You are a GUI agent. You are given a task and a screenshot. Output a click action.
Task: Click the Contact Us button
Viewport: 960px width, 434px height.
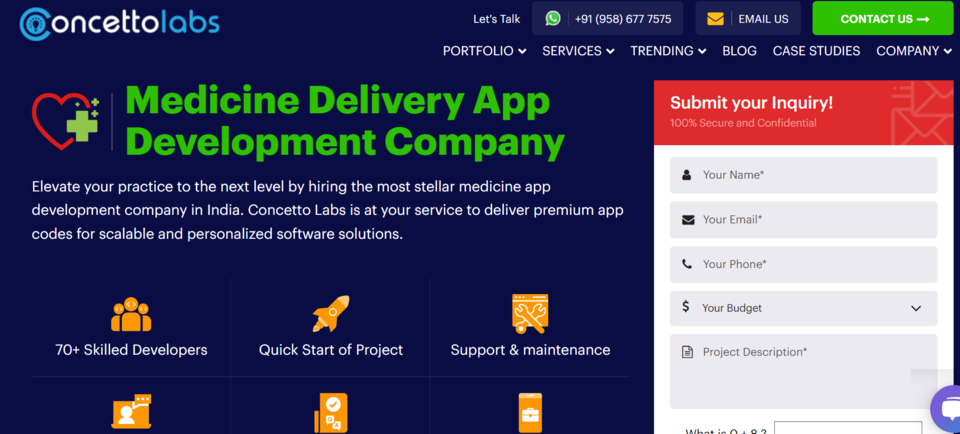[x=885, y=18]
